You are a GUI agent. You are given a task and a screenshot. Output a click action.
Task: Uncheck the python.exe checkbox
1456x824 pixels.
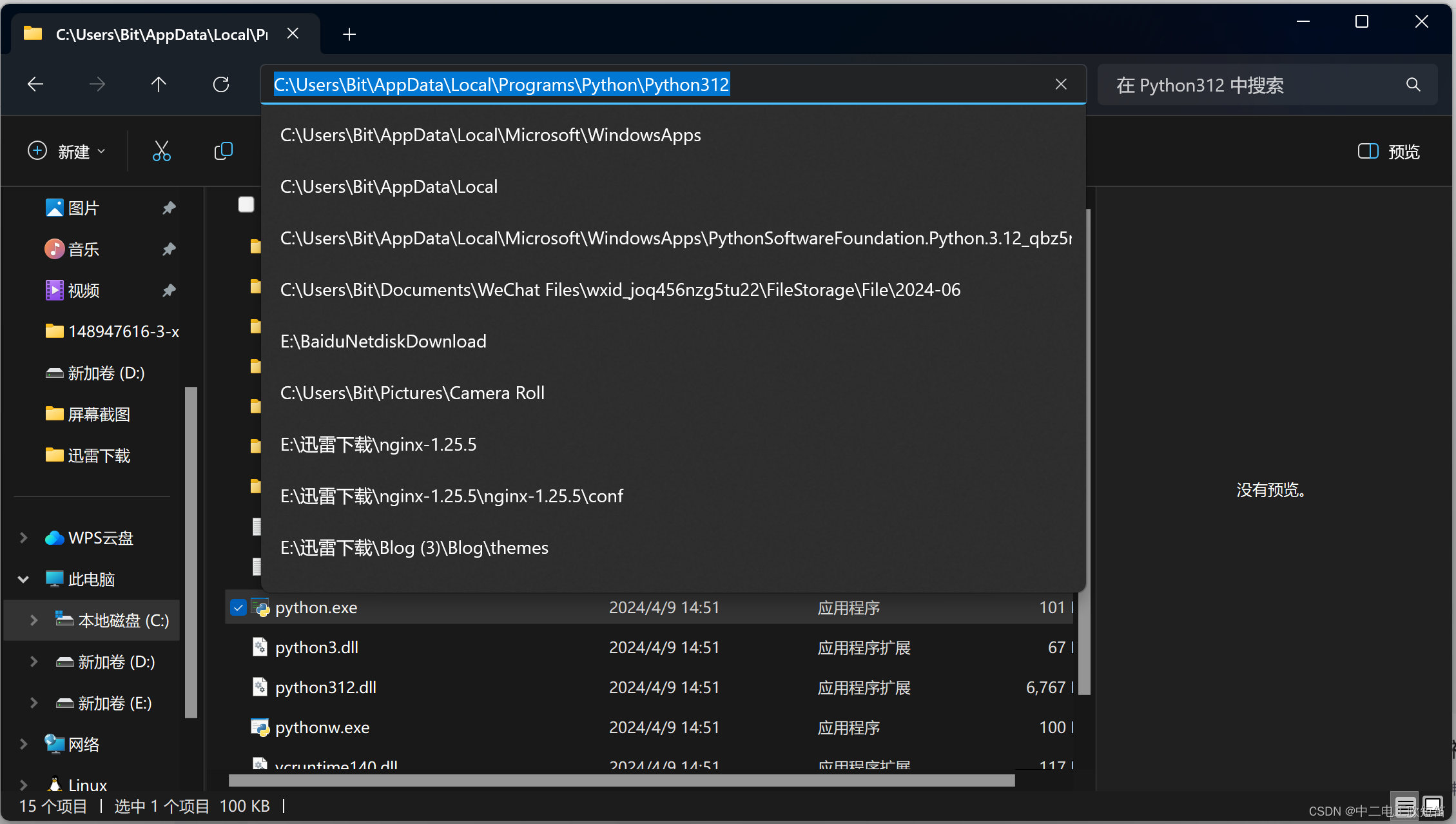pos(238,607)
